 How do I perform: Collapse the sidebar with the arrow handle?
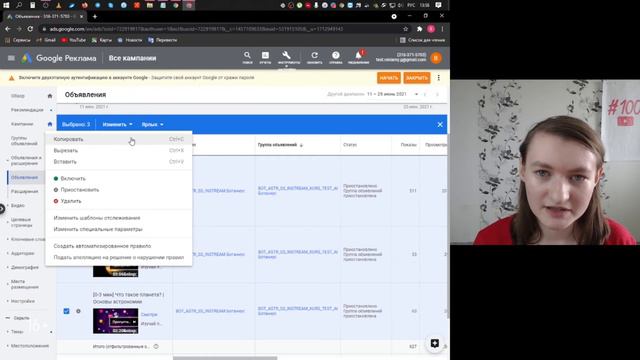(x=2, y=209)
